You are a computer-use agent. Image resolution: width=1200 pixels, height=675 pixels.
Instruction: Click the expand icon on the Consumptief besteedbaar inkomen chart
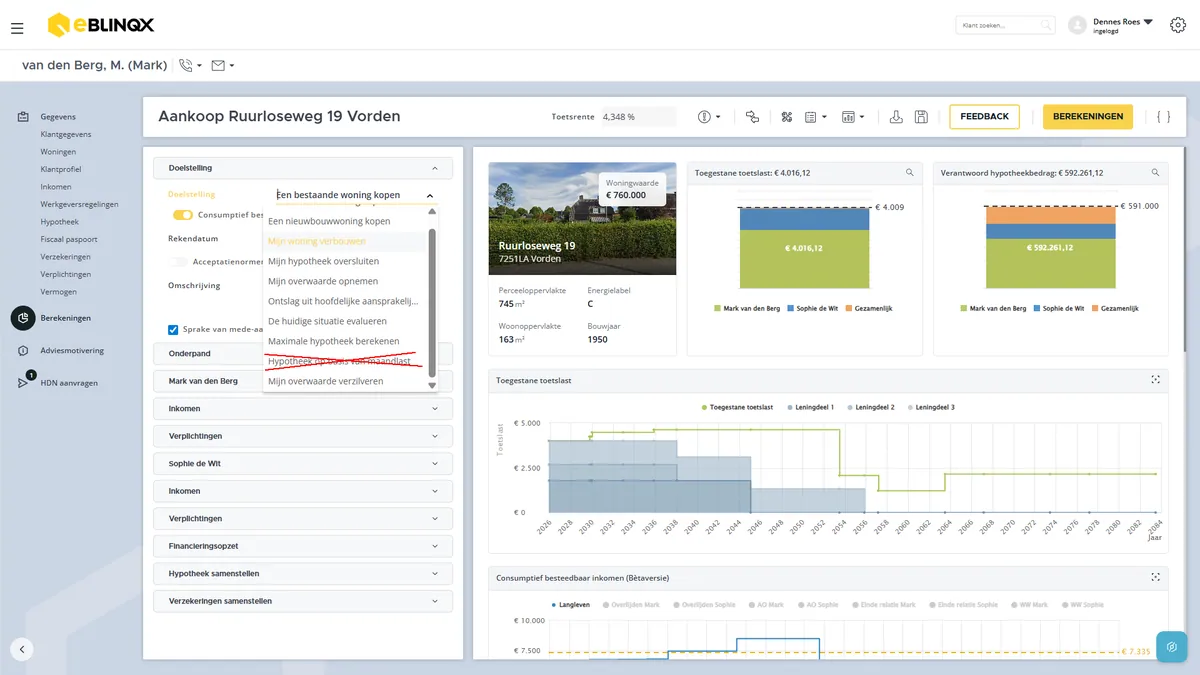[1155, 578]
